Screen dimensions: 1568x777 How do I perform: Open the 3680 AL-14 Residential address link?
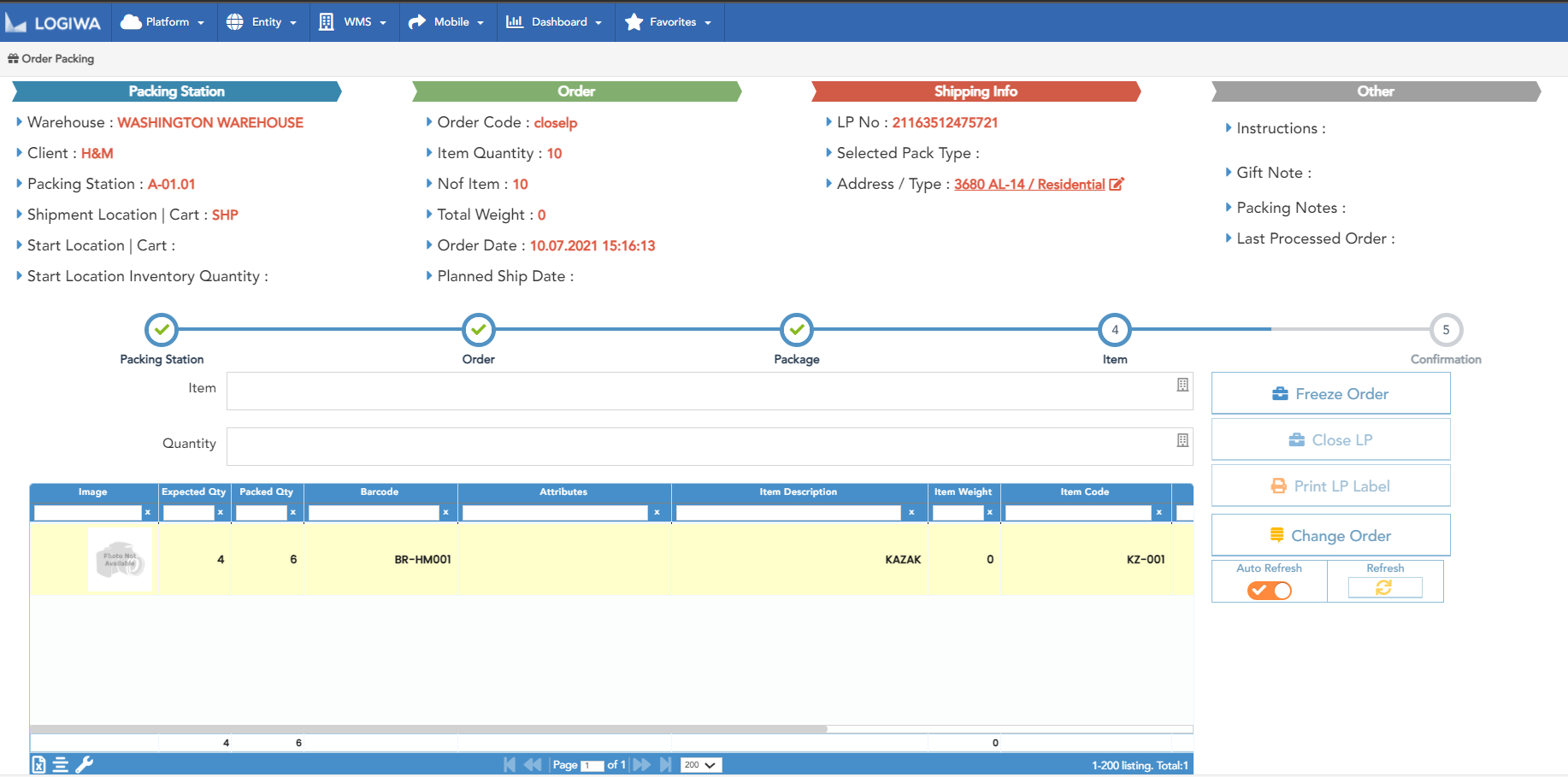[x=1029, y=184]
